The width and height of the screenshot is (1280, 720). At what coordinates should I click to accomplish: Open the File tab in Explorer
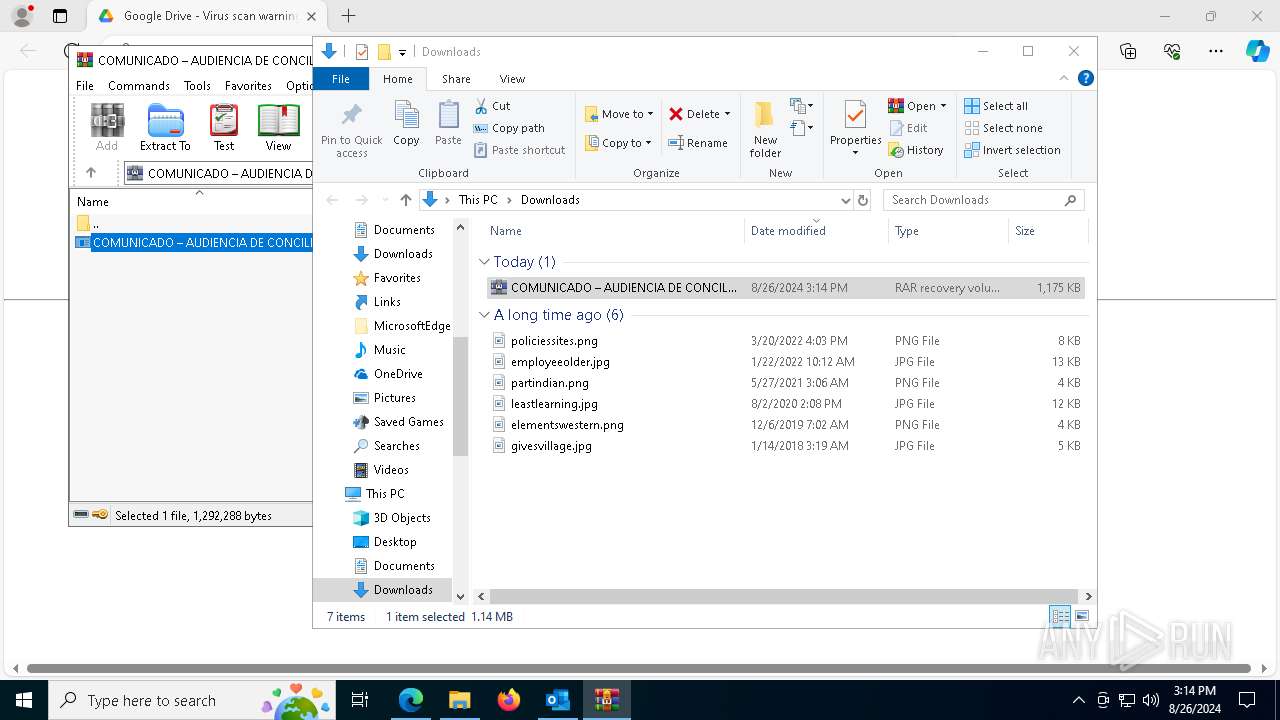341,79
